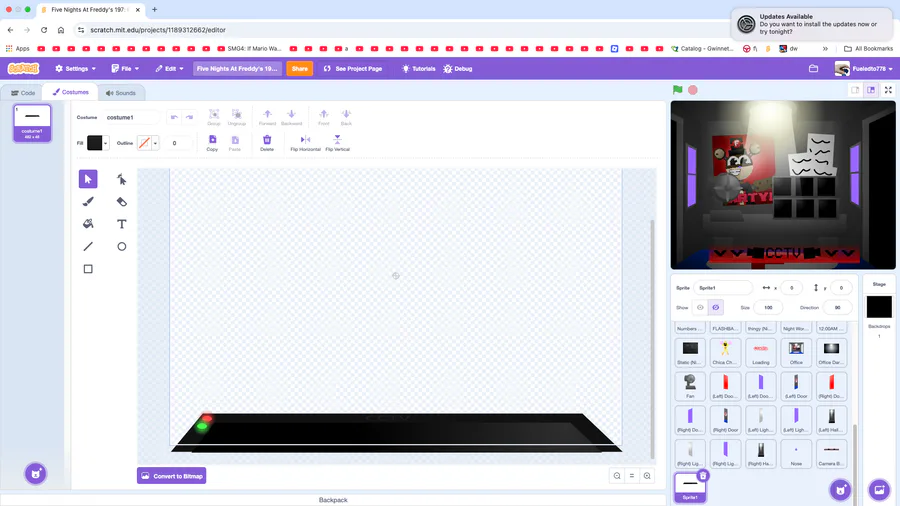Go to Scratch home via logo
Screen dimensions: 900x506
(x=24, y=68)
